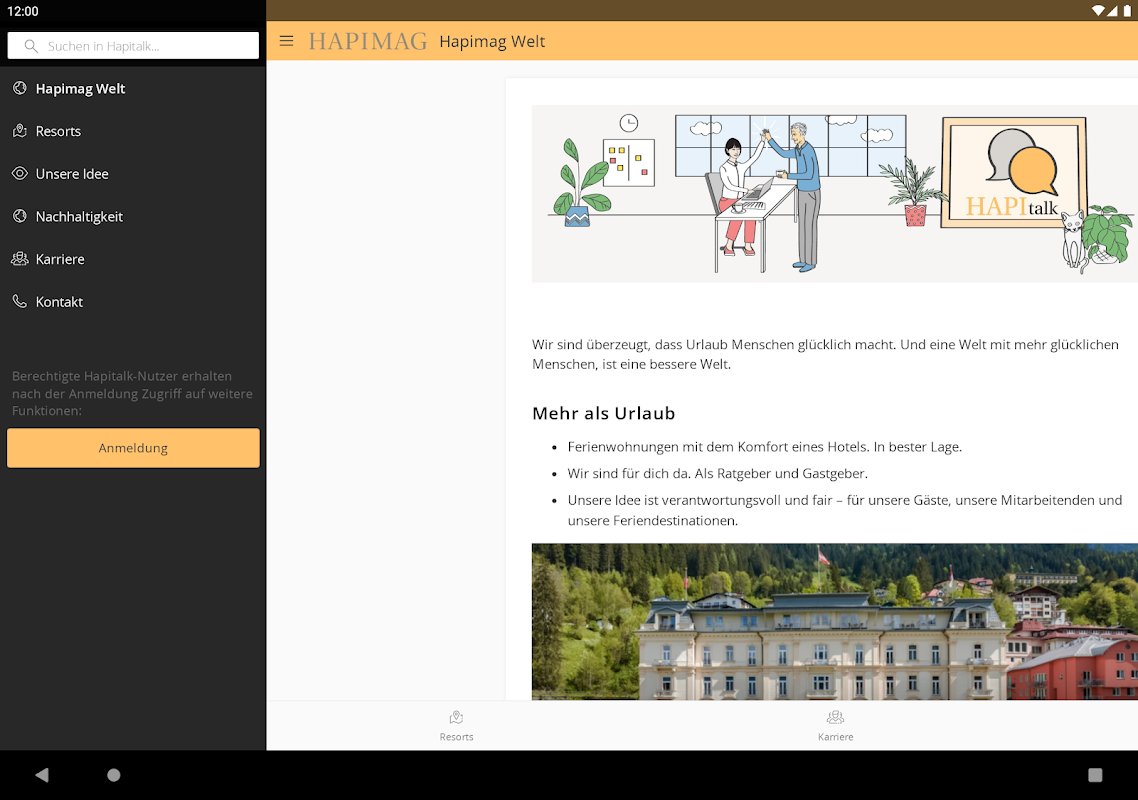Tap the Android home circle button
1138x800 pixels.
tap(114, 775)
